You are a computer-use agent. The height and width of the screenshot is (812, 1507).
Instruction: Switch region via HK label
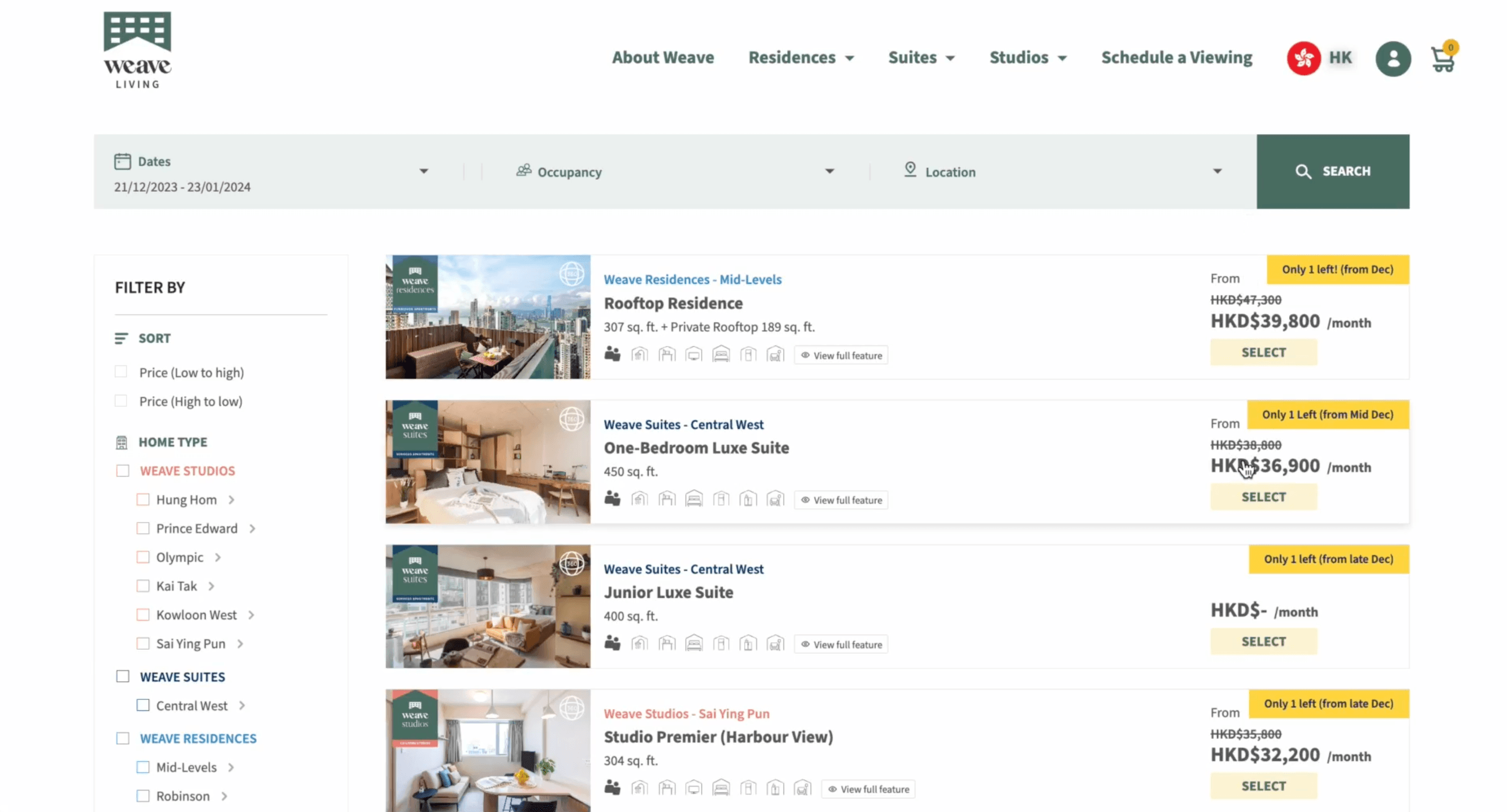pos(1340,57)
